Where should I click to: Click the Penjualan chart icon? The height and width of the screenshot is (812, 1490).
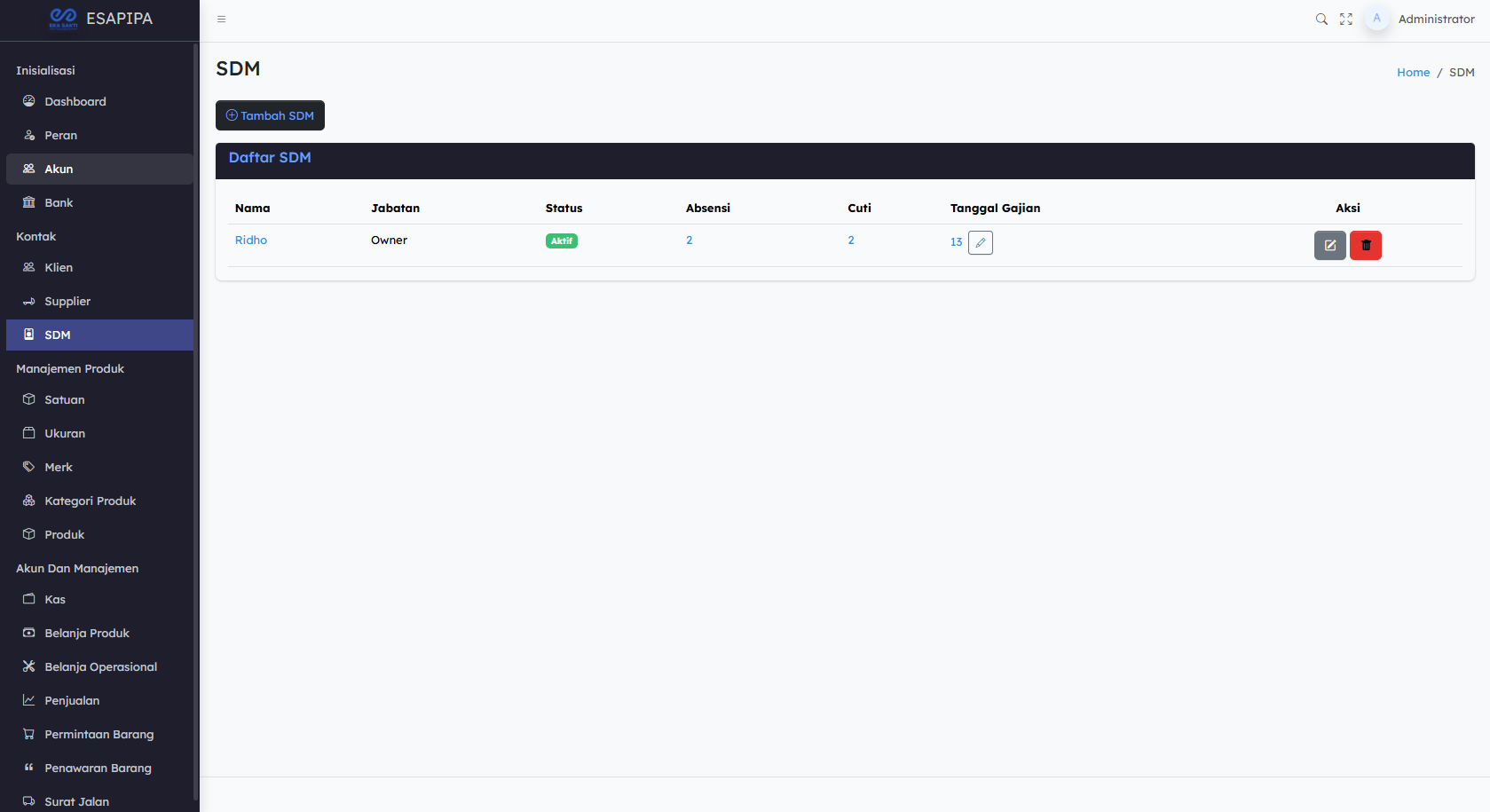[29, 700]
